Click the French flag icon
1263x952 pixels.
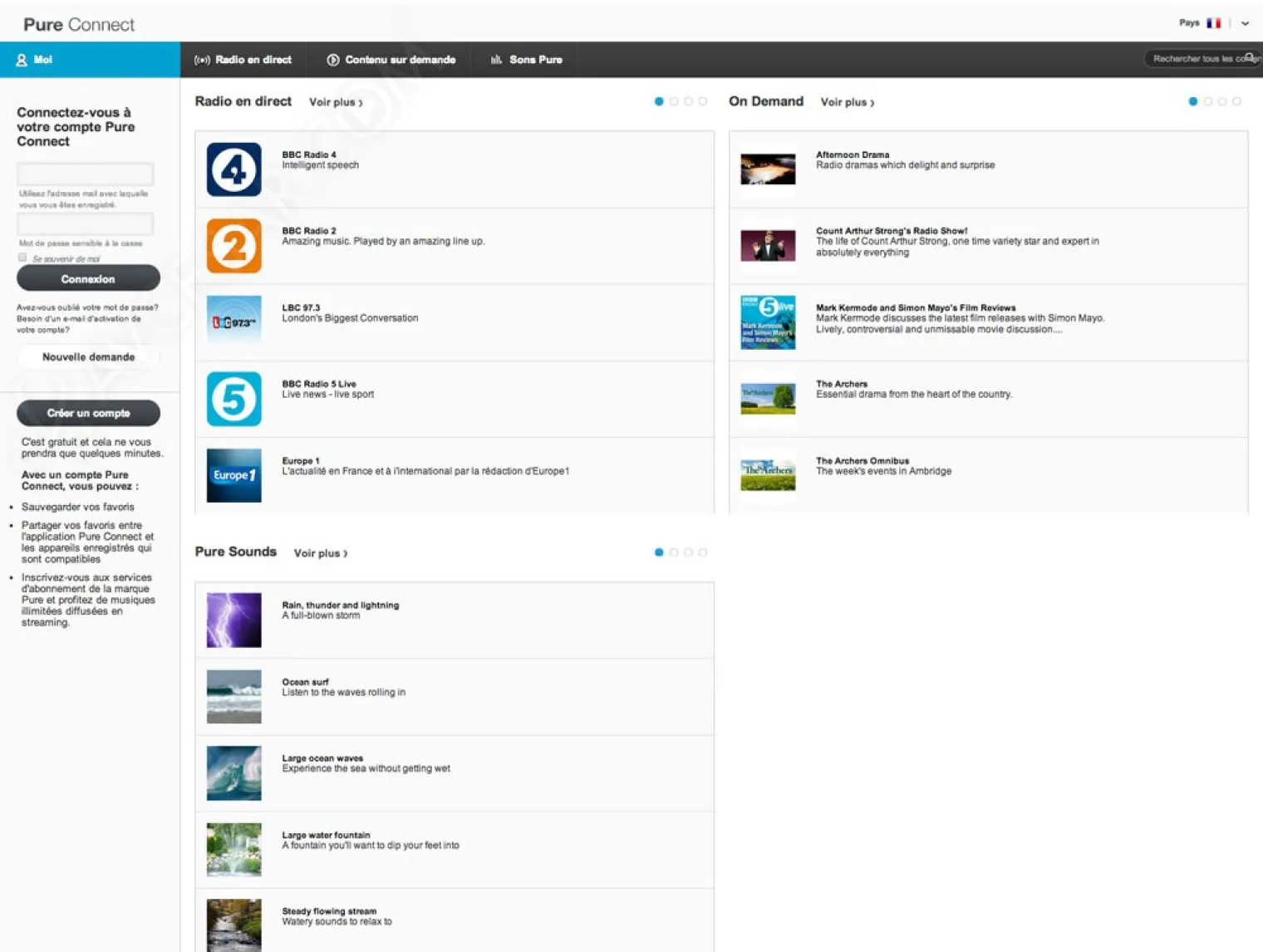coord(1214,23)
